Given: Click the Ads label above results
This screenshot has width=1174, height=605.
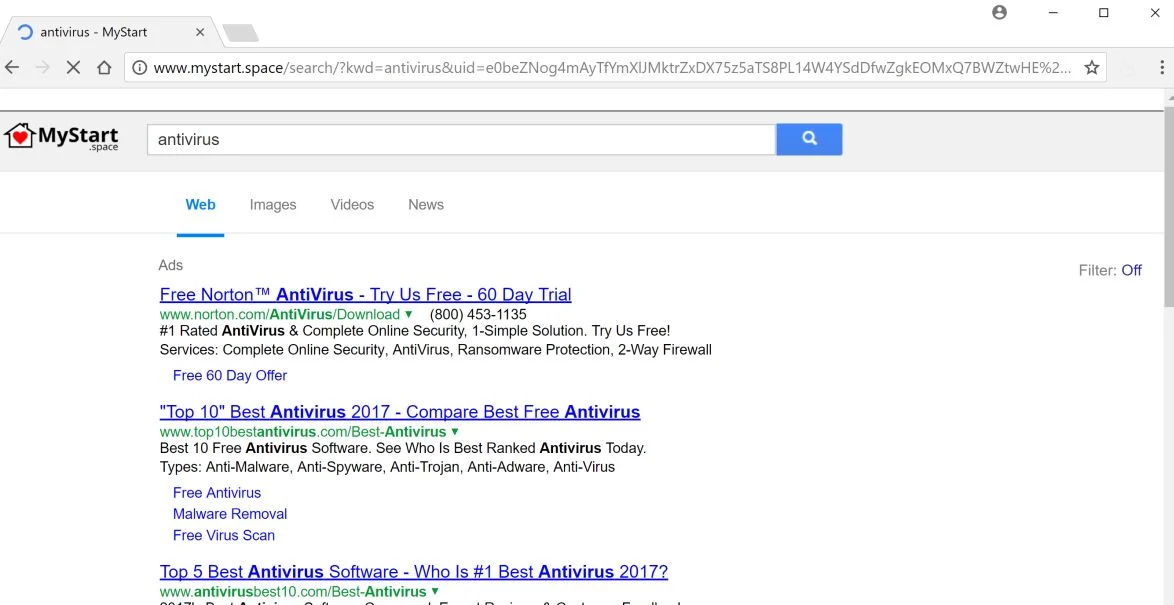Looking at the screenshot, I should (x=171, y=265).
